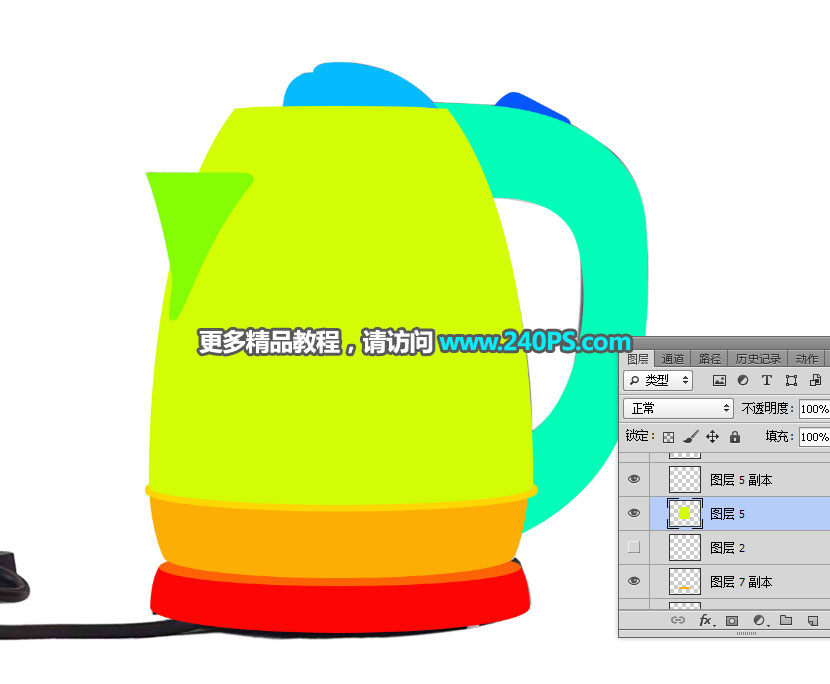830x684 pixels.
Task: Click the 填充 fill value field
Action: click(814, 437)
